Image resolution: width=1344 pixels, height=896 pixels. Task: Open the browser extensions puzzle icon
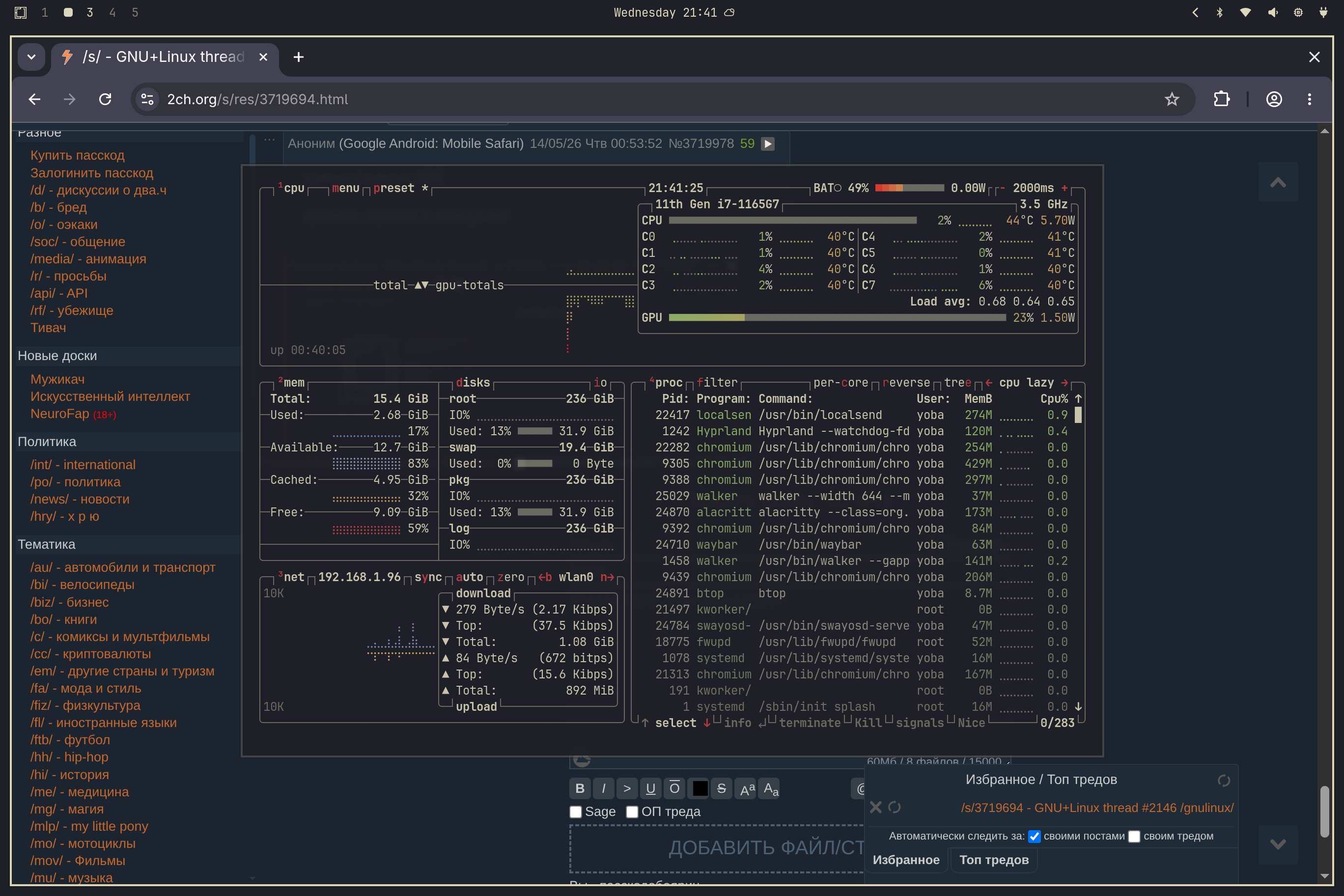(x=1221, y=99)
